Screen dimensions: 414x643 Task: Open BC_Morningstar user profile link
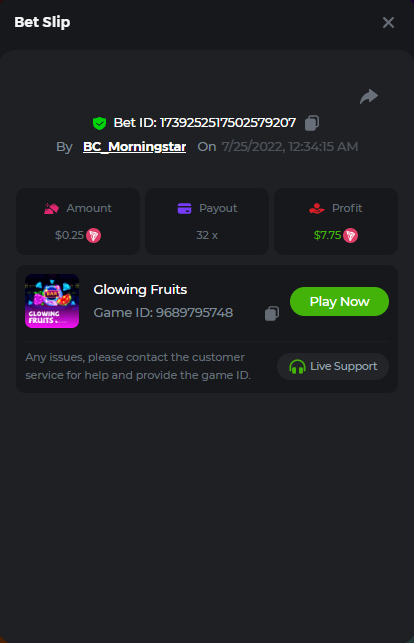point(134,147)
